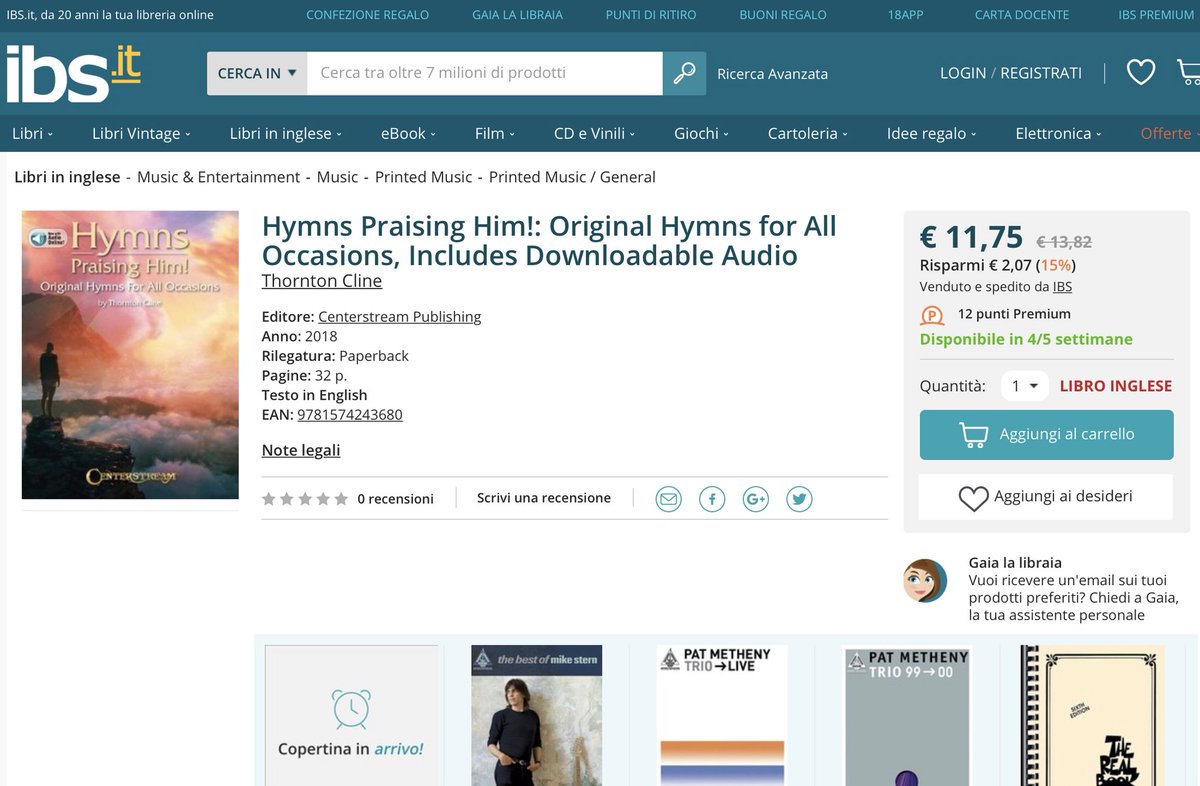
Task: Open the Offerte menu
Action: [1168, 133]
